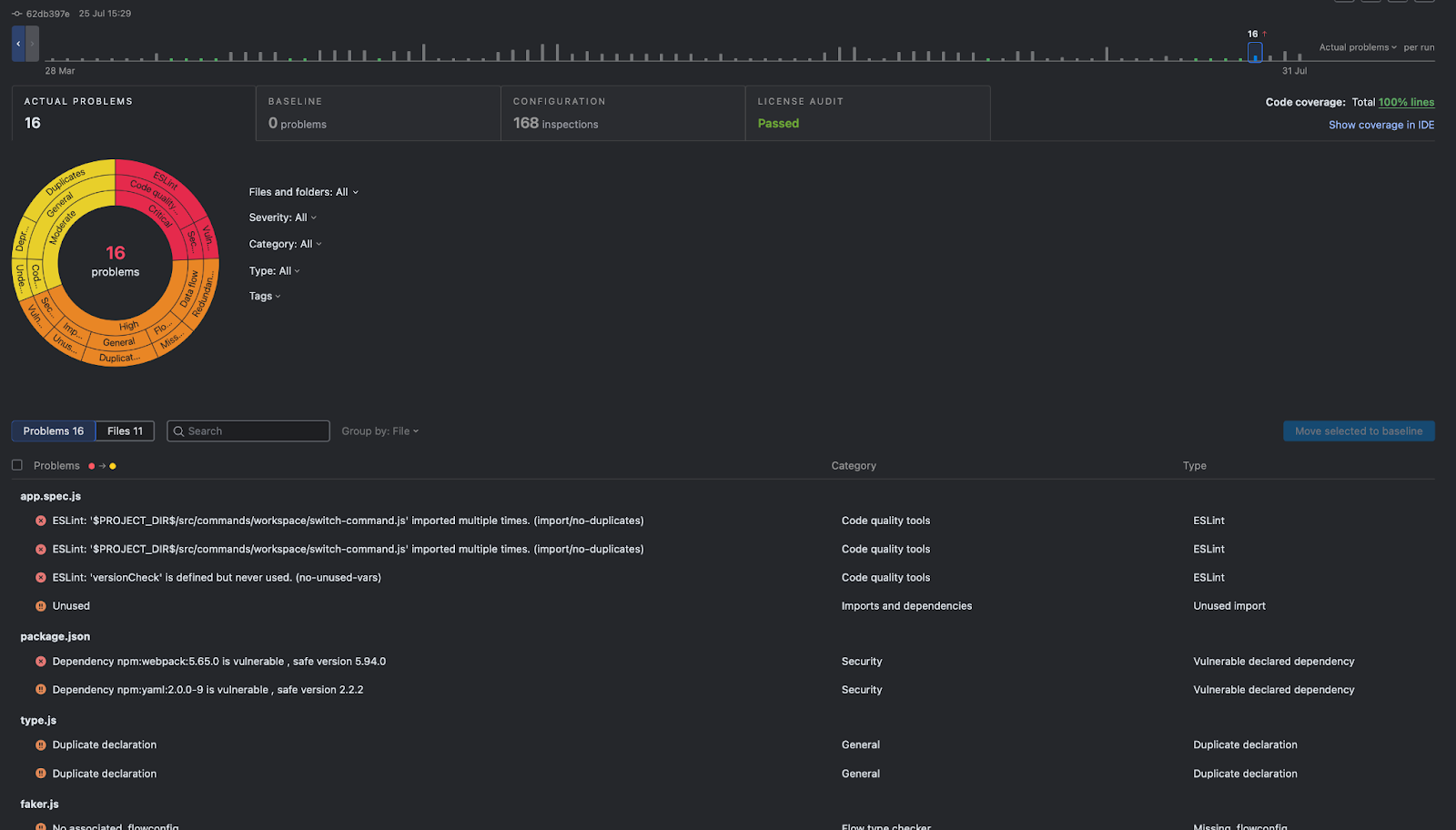Select the Baseline summary tab
This screenshot has height=830, width=1456.
(x=378, y=114)
